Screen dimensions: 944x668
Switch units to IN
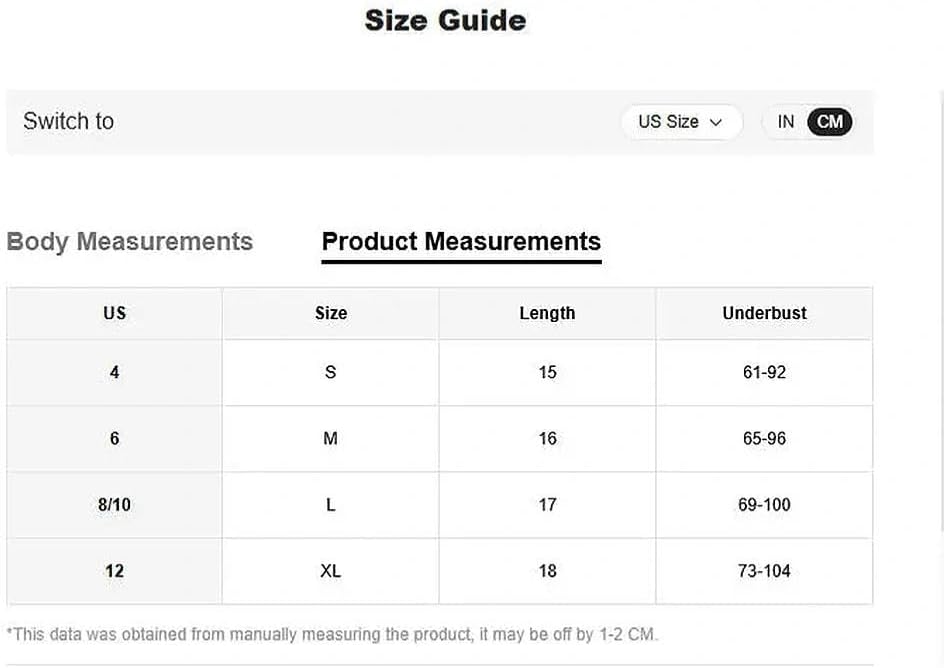785,122
